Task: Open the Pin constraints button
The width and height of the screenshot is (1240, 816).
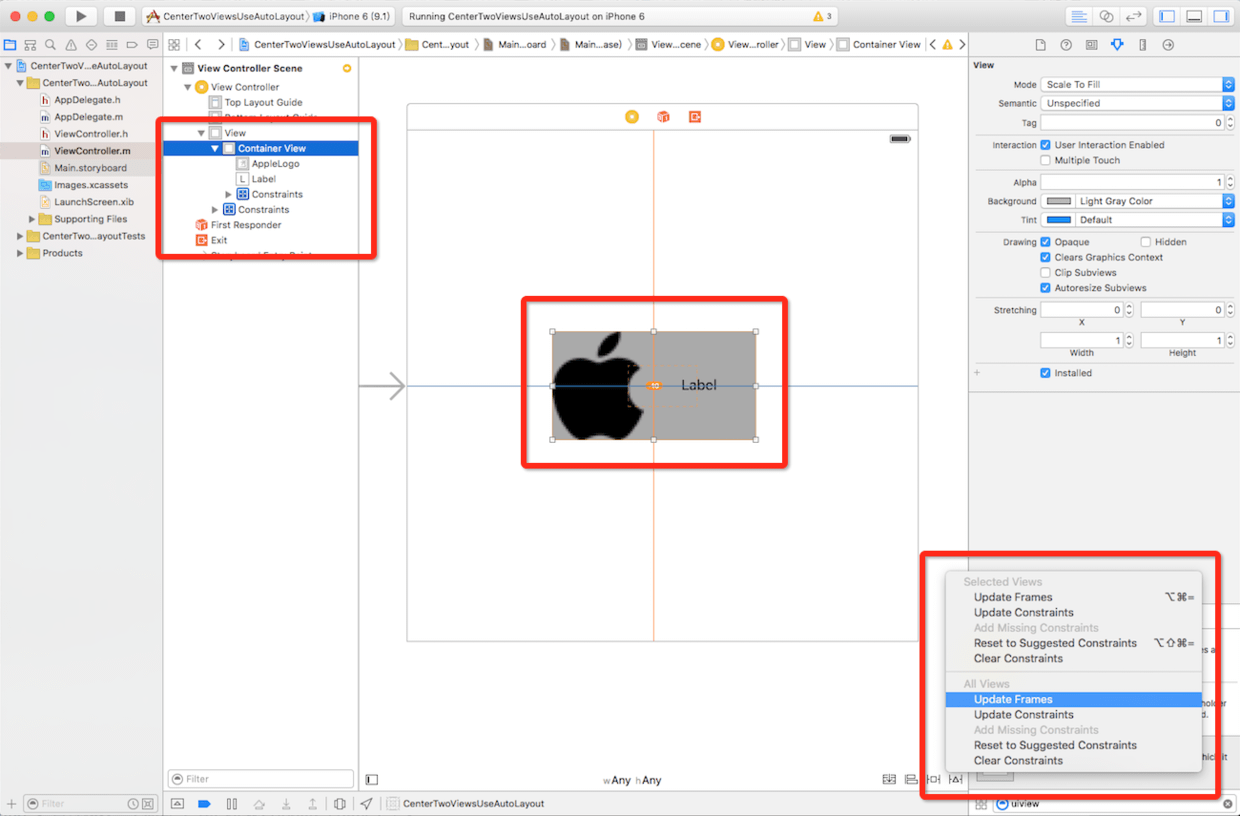Action: point(933,779)
